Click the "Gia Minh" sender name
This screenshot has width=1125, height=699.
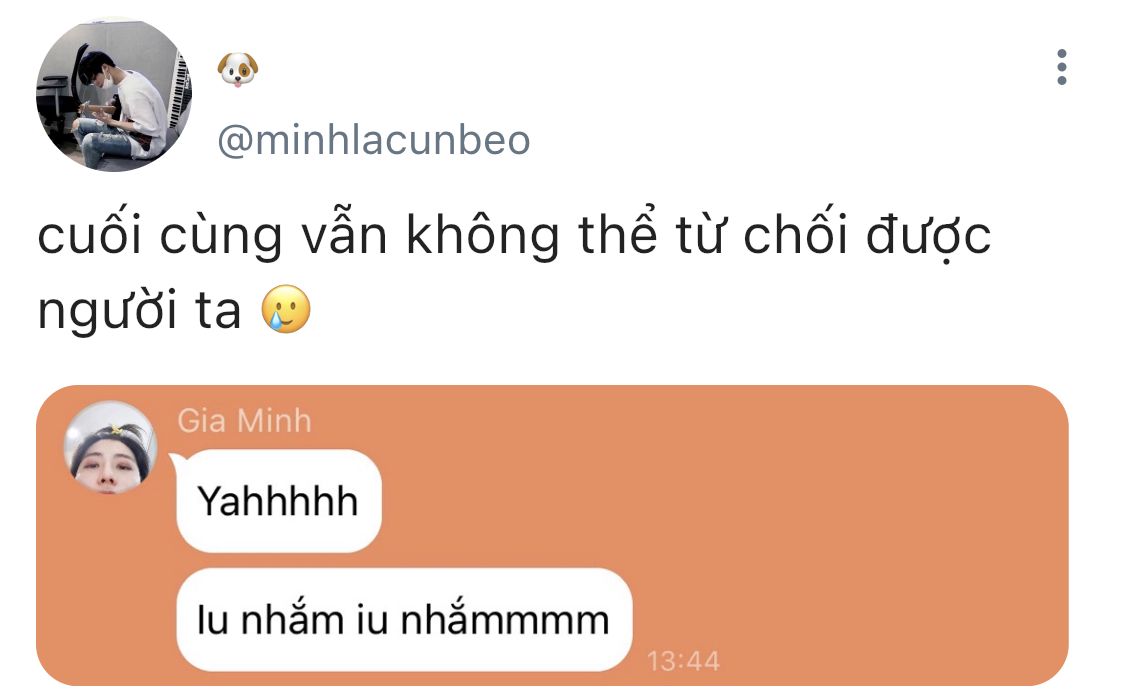[x=245, y=421]
